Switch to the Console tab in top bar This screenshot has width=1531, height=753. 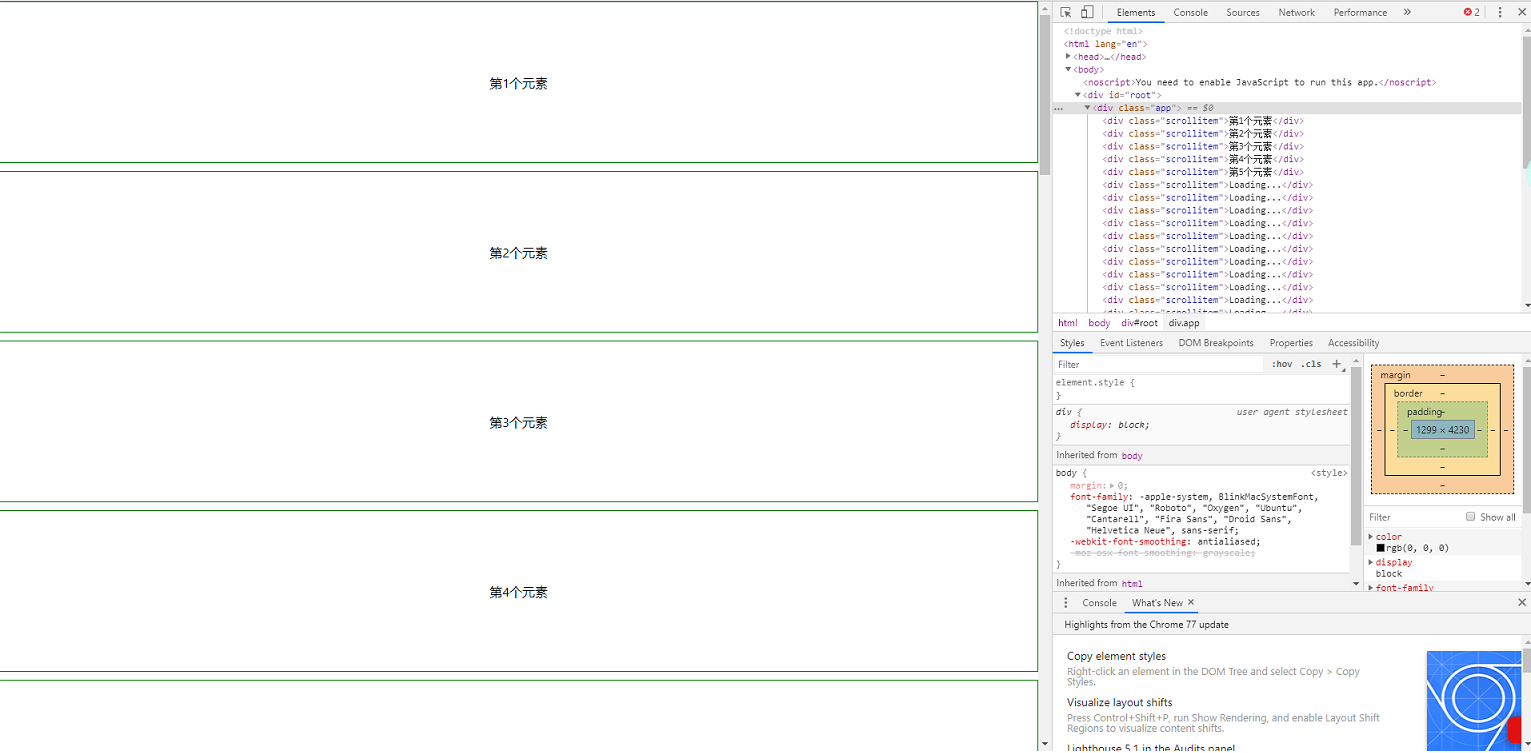point(1190,12)
